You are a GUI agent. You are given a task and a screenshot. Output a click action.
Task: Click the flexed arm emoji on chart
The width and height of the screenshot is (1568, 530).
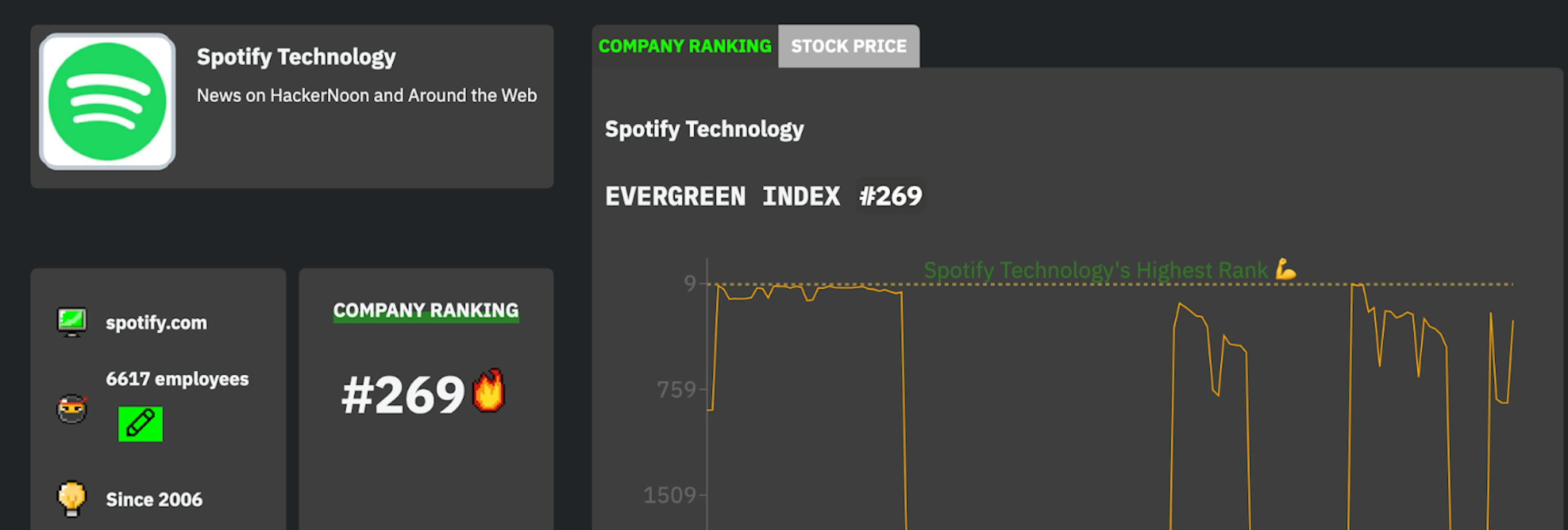click(x=1285, y=269)
